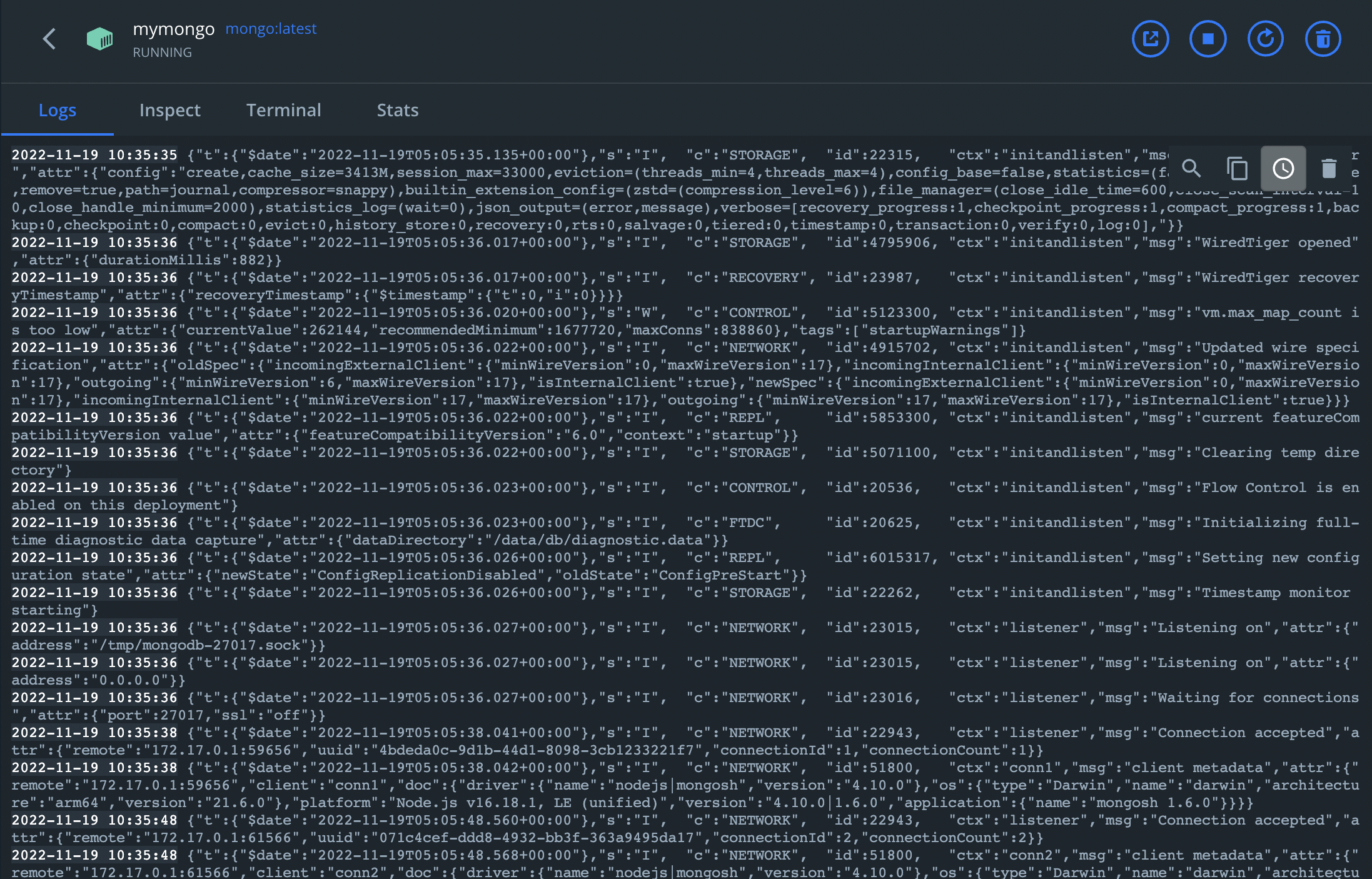Open the mongo:latest image link

271,29
